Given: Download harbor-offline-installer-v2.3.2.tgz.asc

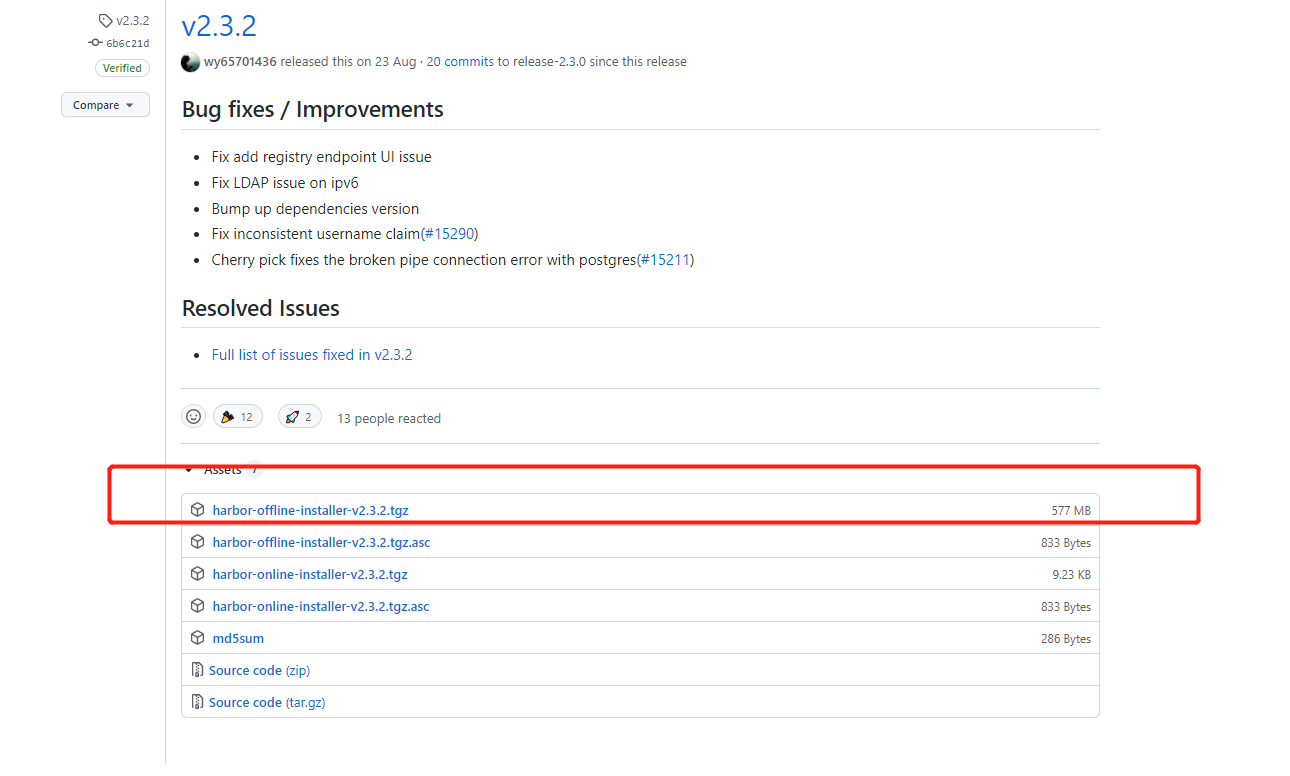Looking at the screenshot, I should [x=322, y=542].
